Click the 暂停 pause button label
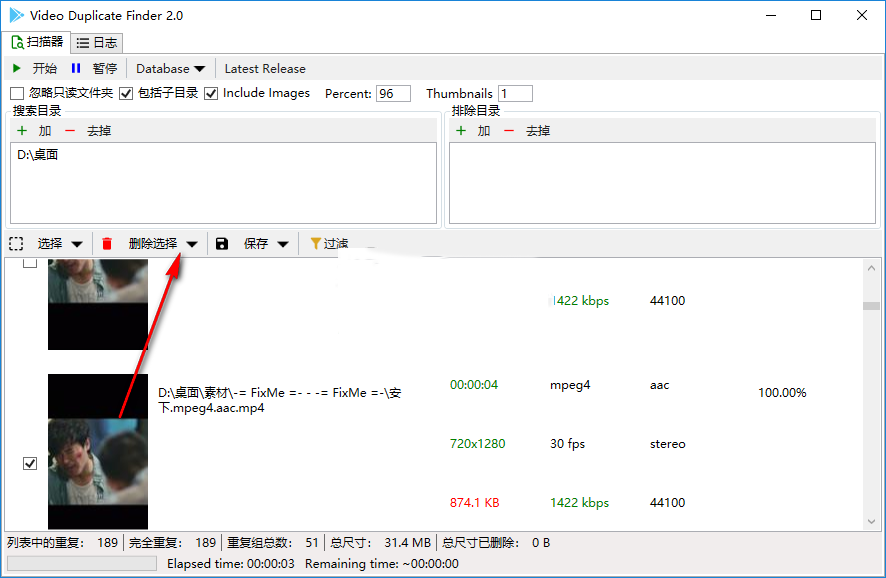886x578 pixels. (x=105, y=68)
